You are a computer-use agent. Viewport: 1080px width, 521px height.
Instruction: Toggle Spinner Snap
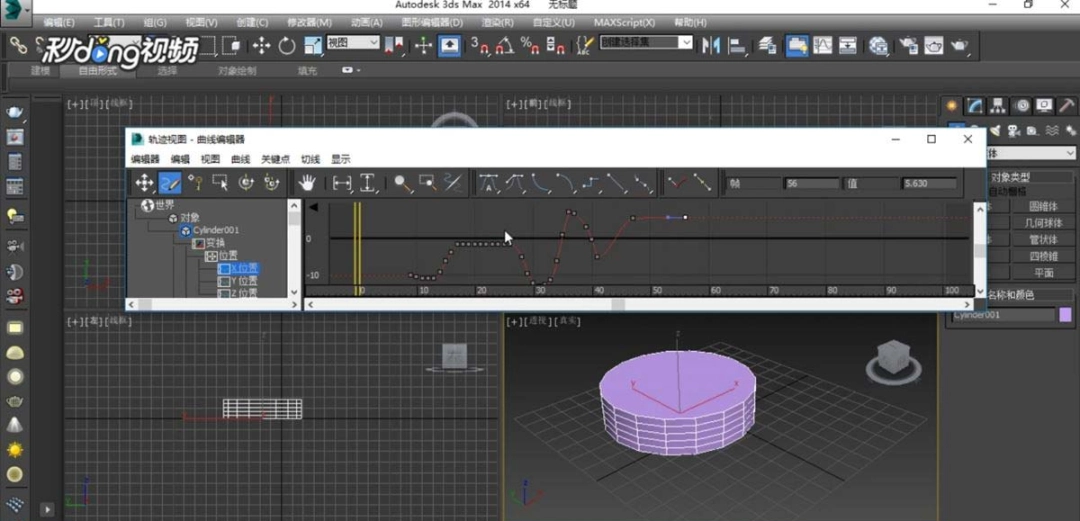point(555,46)
